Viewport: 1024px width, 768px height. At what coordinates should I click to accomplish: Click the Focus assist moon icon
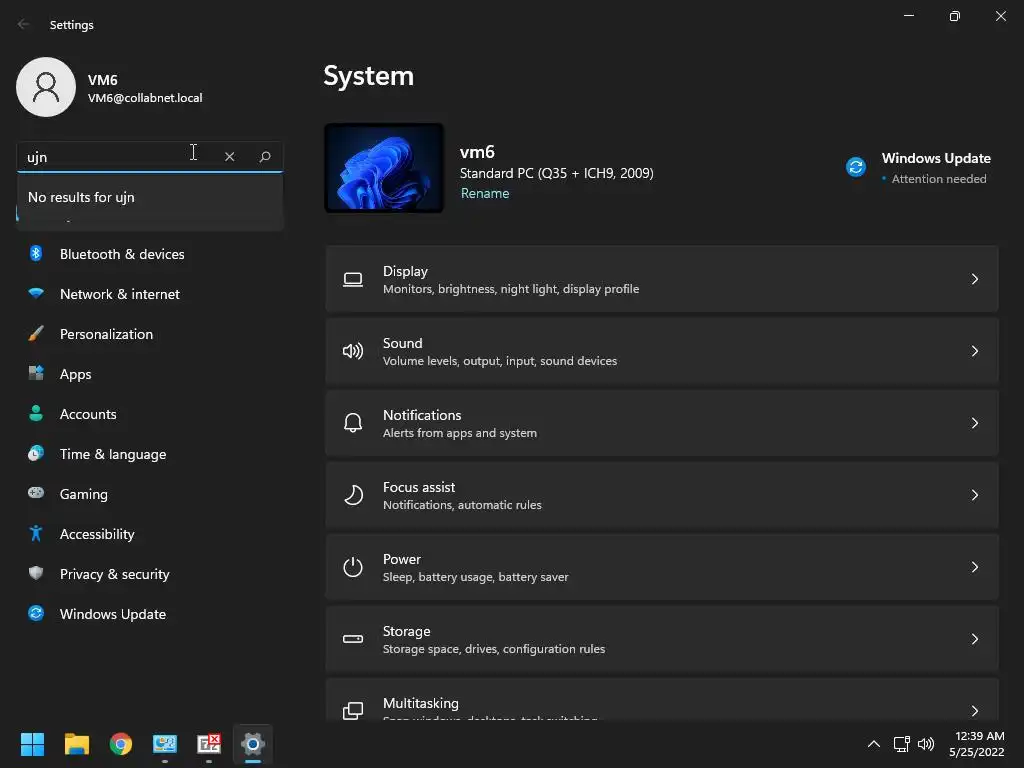click(353, 495)
